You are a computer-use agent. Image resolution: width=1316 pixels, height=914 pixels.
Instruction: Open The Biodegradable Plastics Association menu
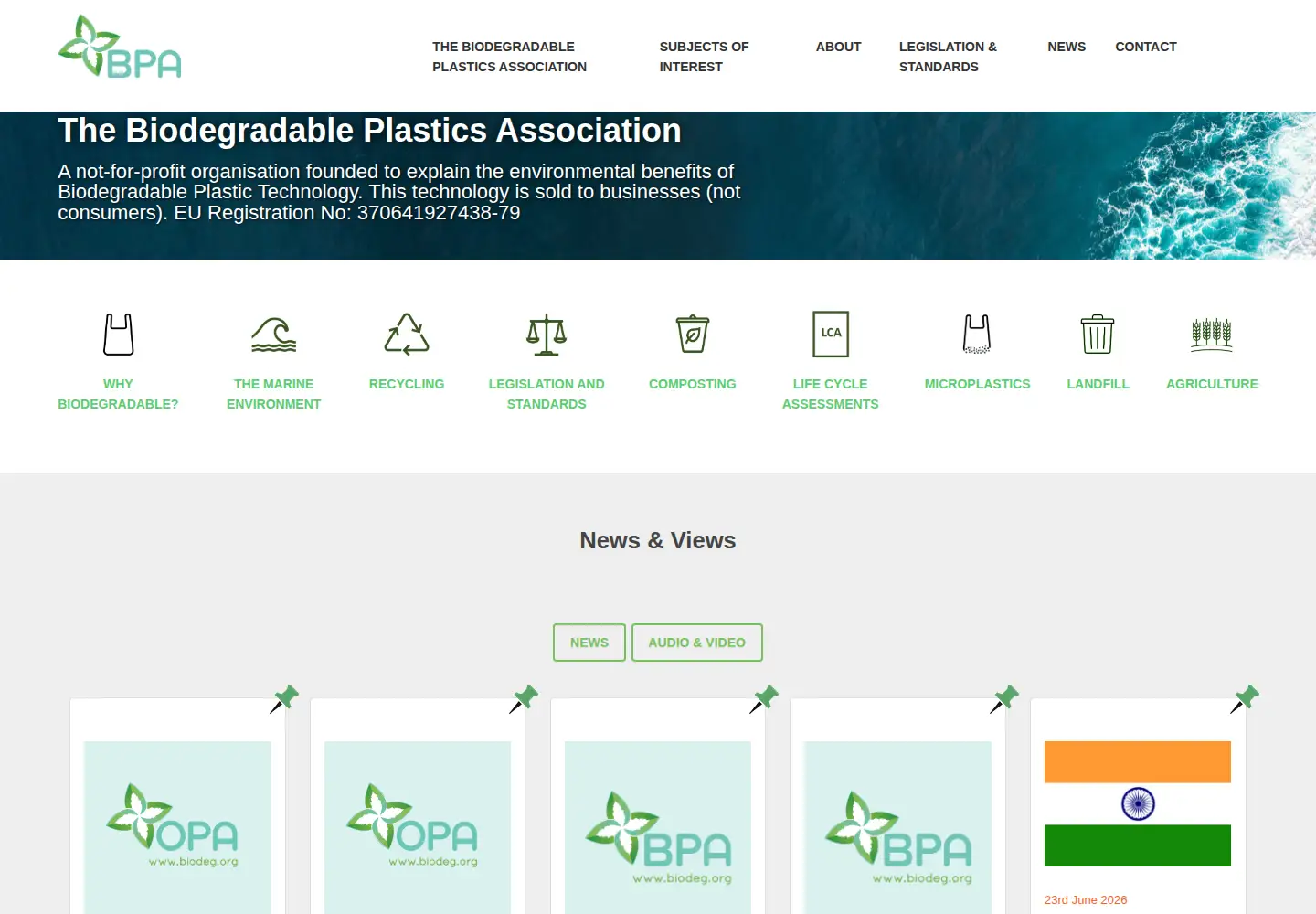(510, 57)
